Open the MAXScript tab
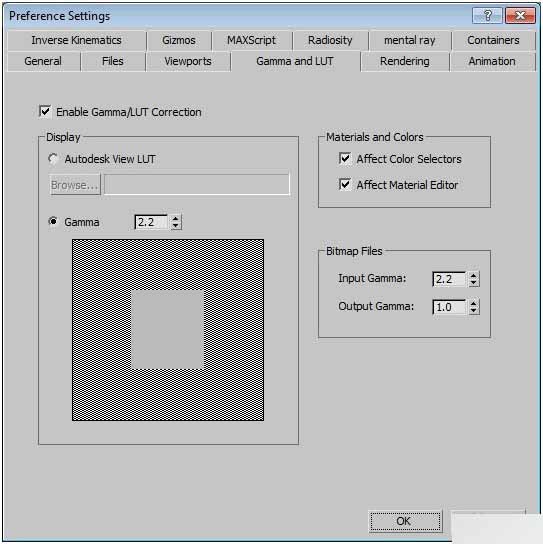The width and height of the screenshot is (543, 544). [x=252, y=40]
